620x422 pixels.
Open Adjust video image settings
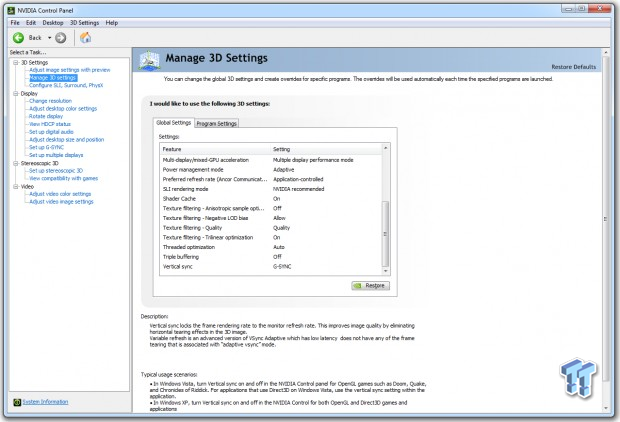click(61, 202)
